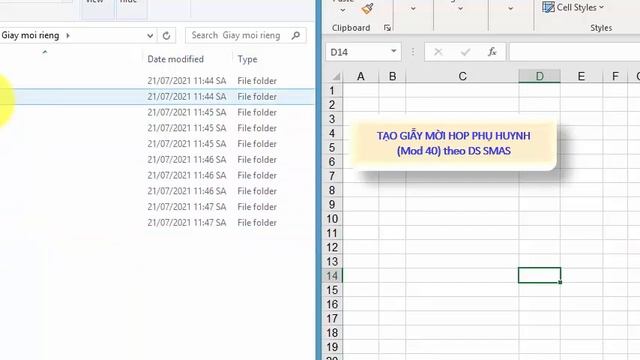
Task: Click the formula bar Enter checkmark icon
Action: (465, 52)
